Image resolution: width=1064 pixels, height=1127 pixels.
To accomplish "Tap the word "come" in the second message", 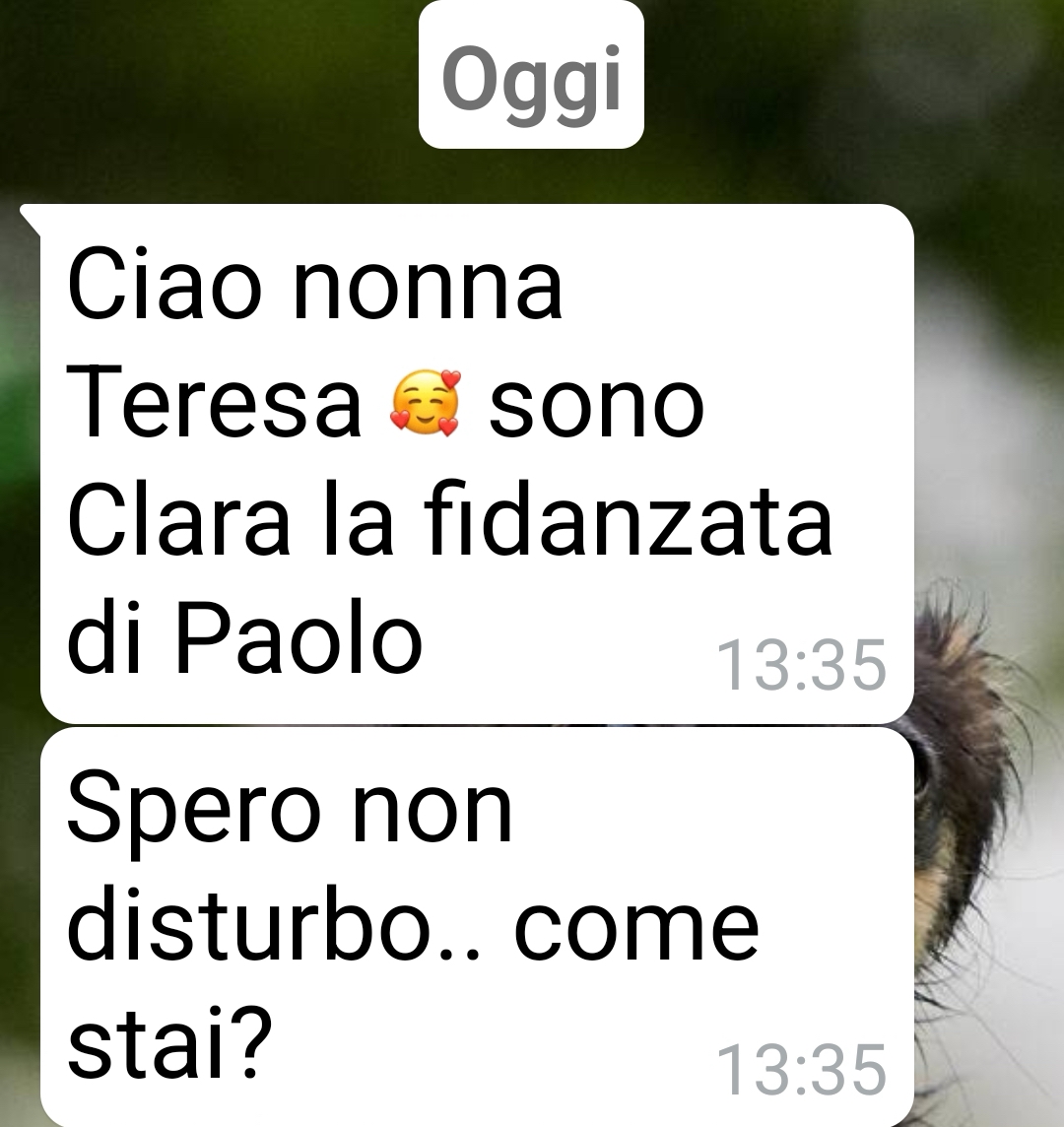I will click(x=636, y=930).
